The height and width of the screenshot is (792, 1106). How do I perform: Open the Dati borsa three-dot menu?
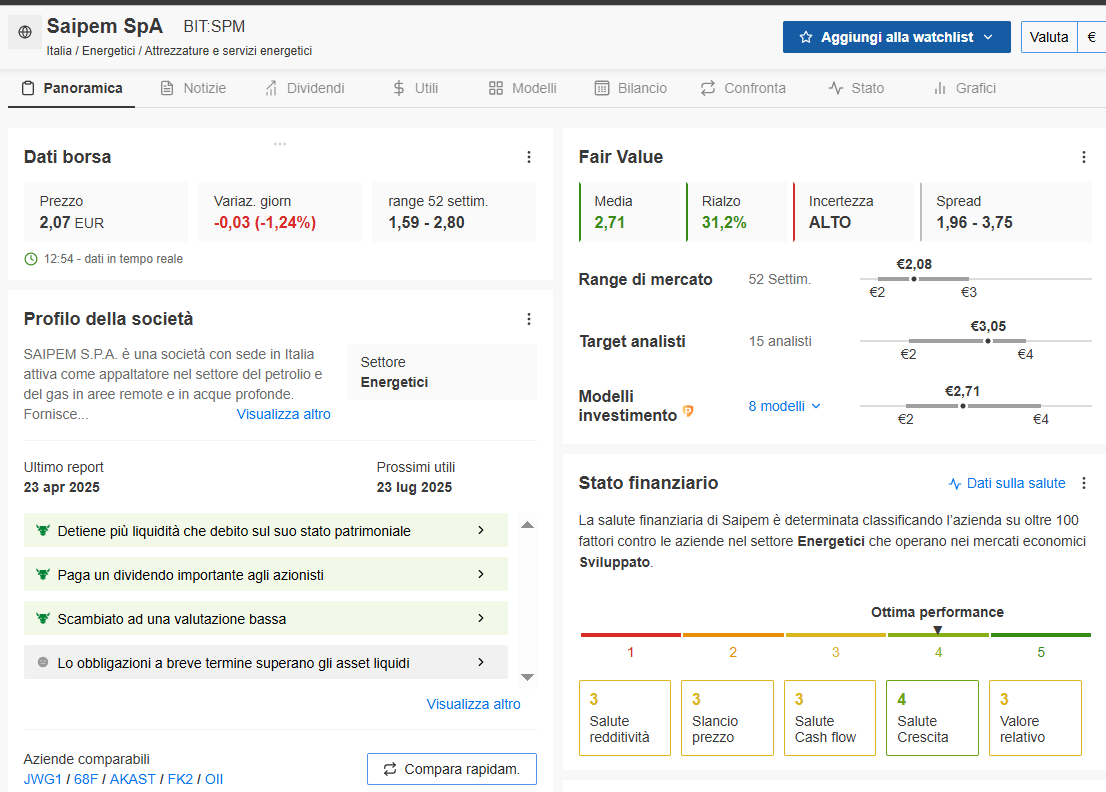[529, 157]
